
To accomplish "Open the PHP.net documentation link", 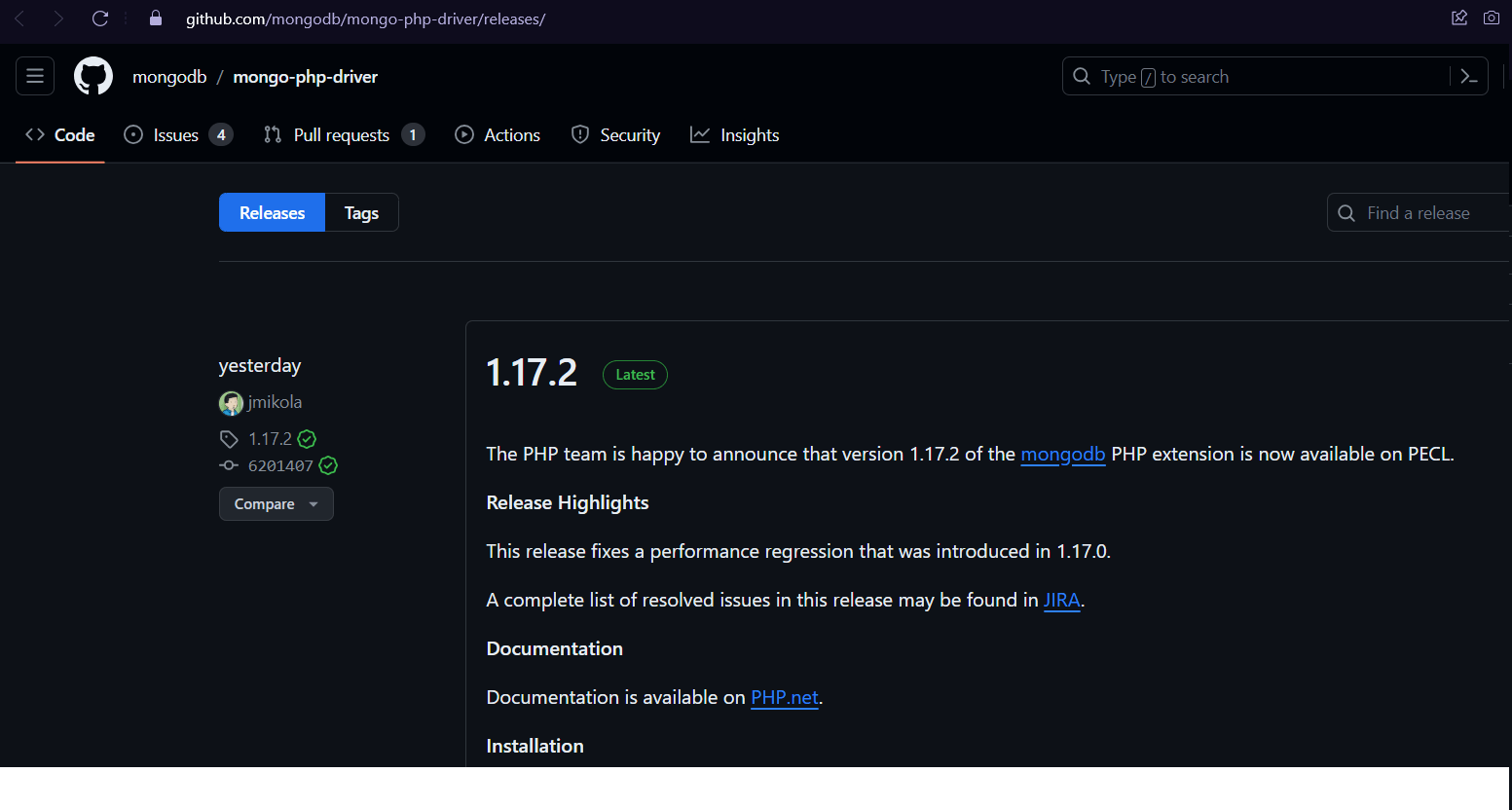I will click(x=785, y=698).
